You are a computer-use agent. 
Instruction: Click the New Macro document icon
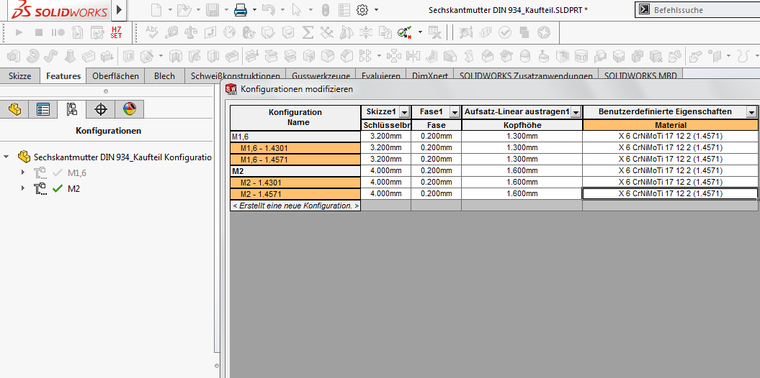[x=78, y=32]
